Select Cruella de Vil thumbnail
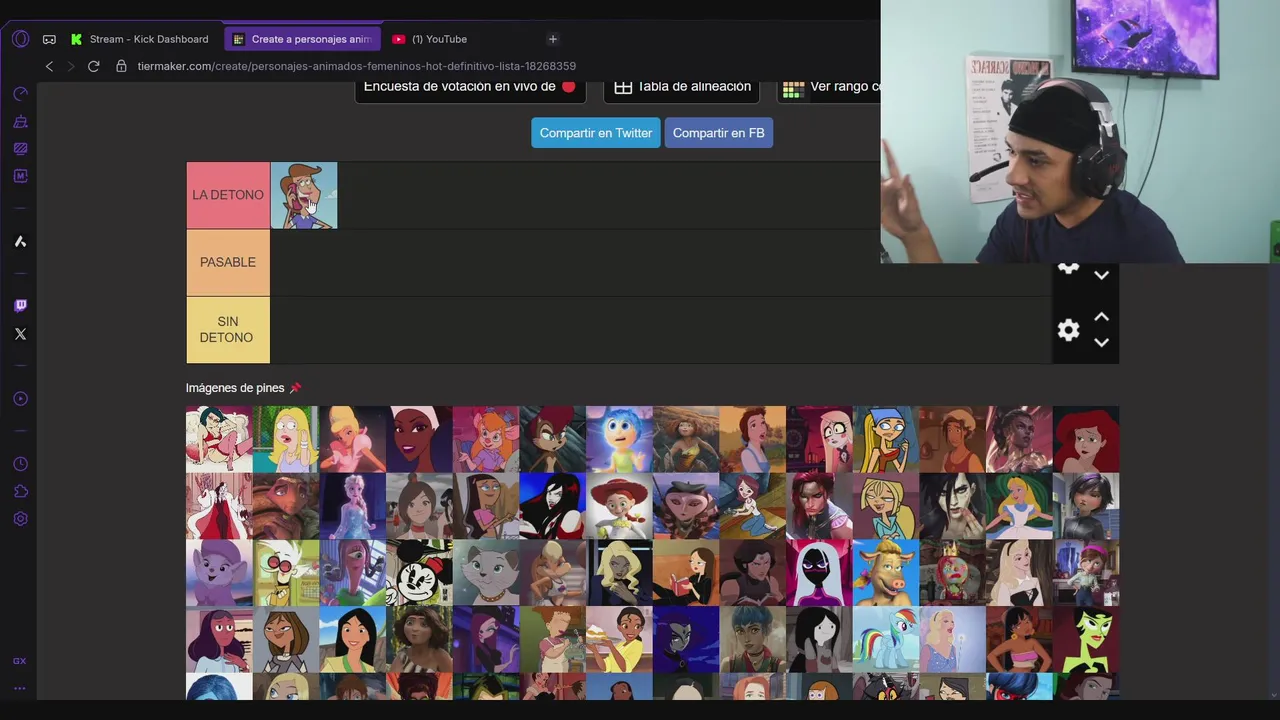1280x720 pixels. (x=219, y=506)
